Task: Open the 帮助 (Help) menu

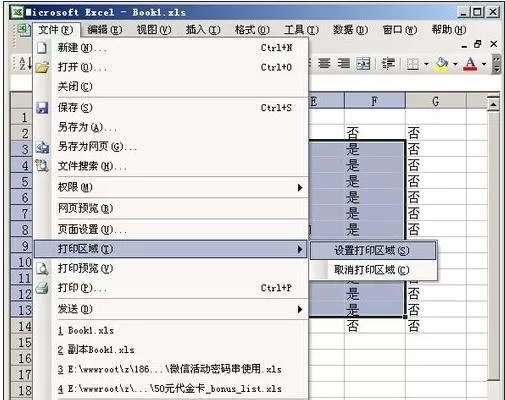Action: (449, 30)
